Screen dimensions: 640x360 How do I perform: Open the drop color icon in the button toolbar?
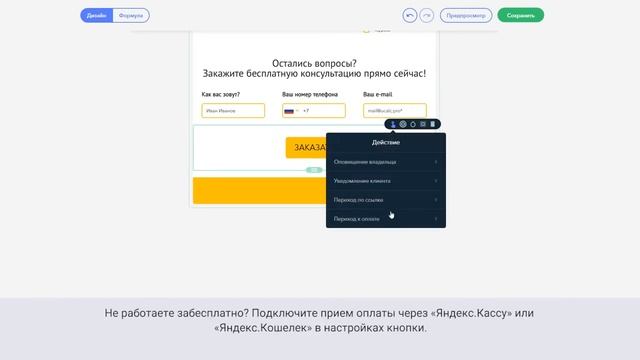tap(413, 124)
